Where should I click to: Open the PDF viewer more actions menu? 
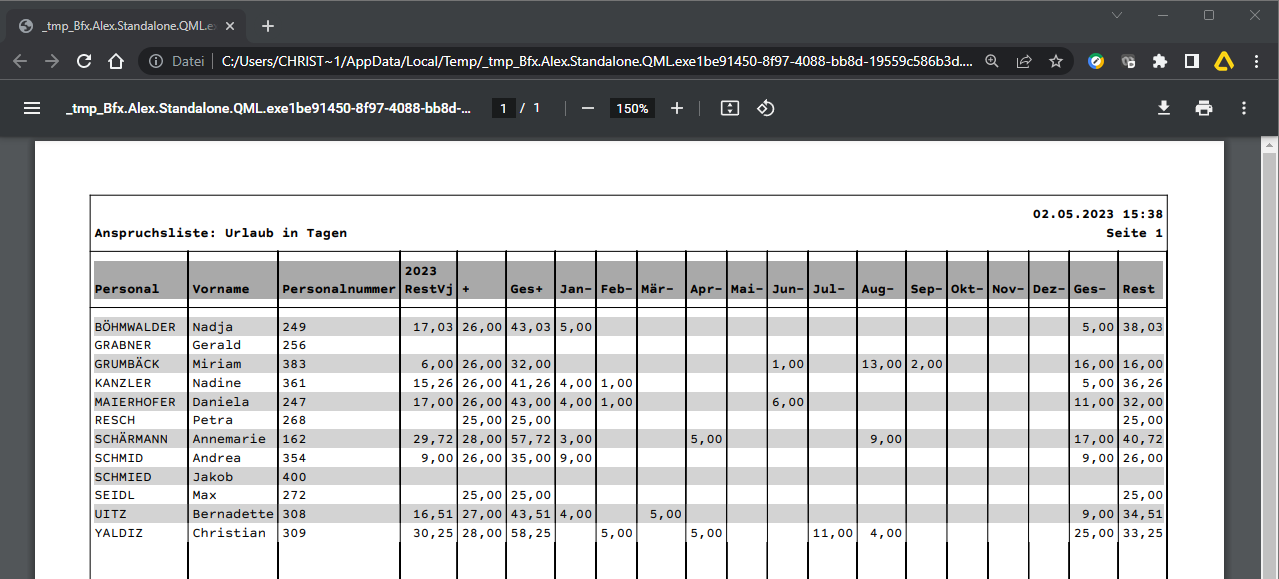coord(1244,108)
